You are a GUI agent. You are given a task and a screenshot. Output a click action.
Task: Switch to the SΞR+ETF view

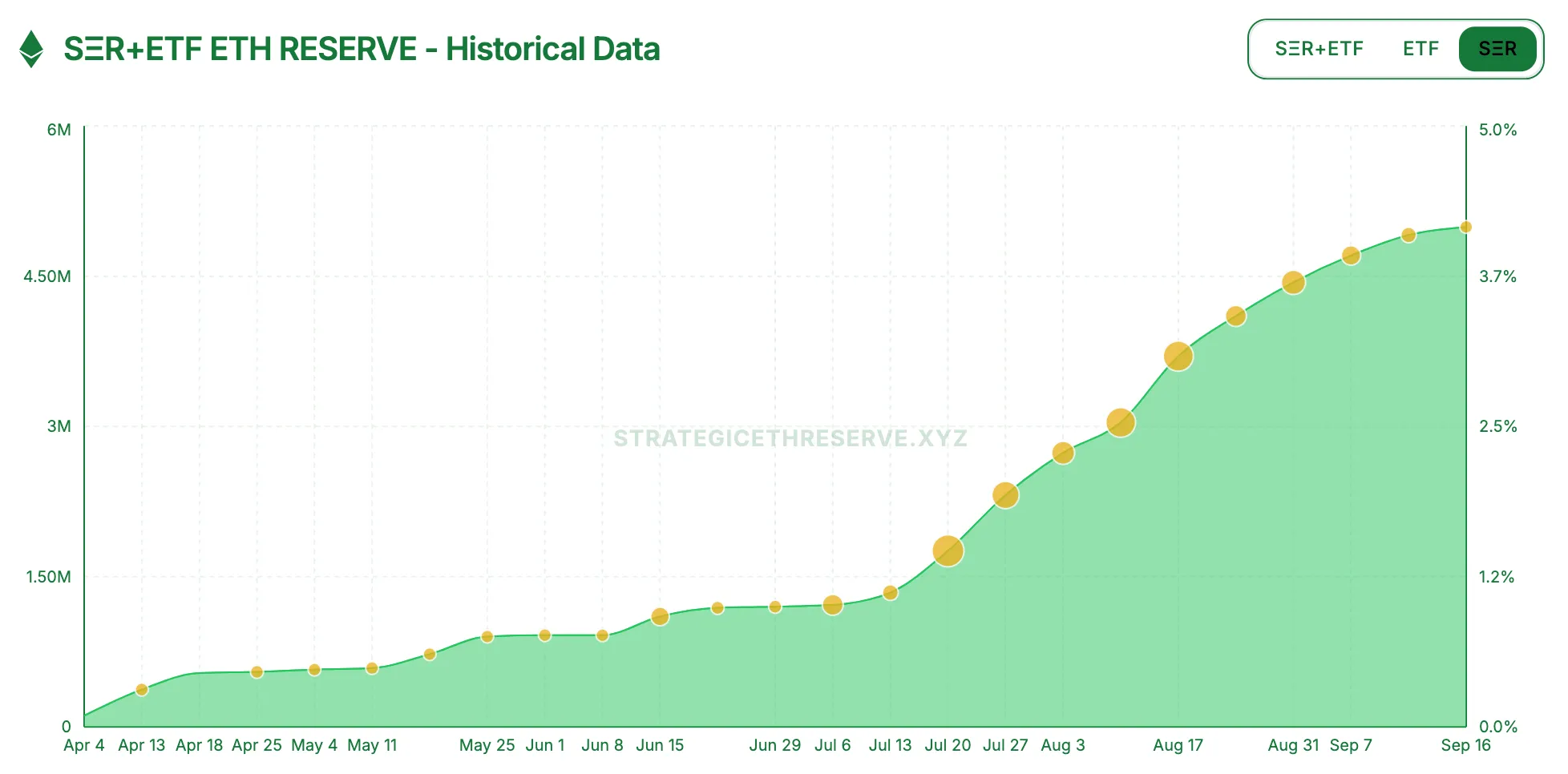pyautogui.click(x=1319, y=49)
